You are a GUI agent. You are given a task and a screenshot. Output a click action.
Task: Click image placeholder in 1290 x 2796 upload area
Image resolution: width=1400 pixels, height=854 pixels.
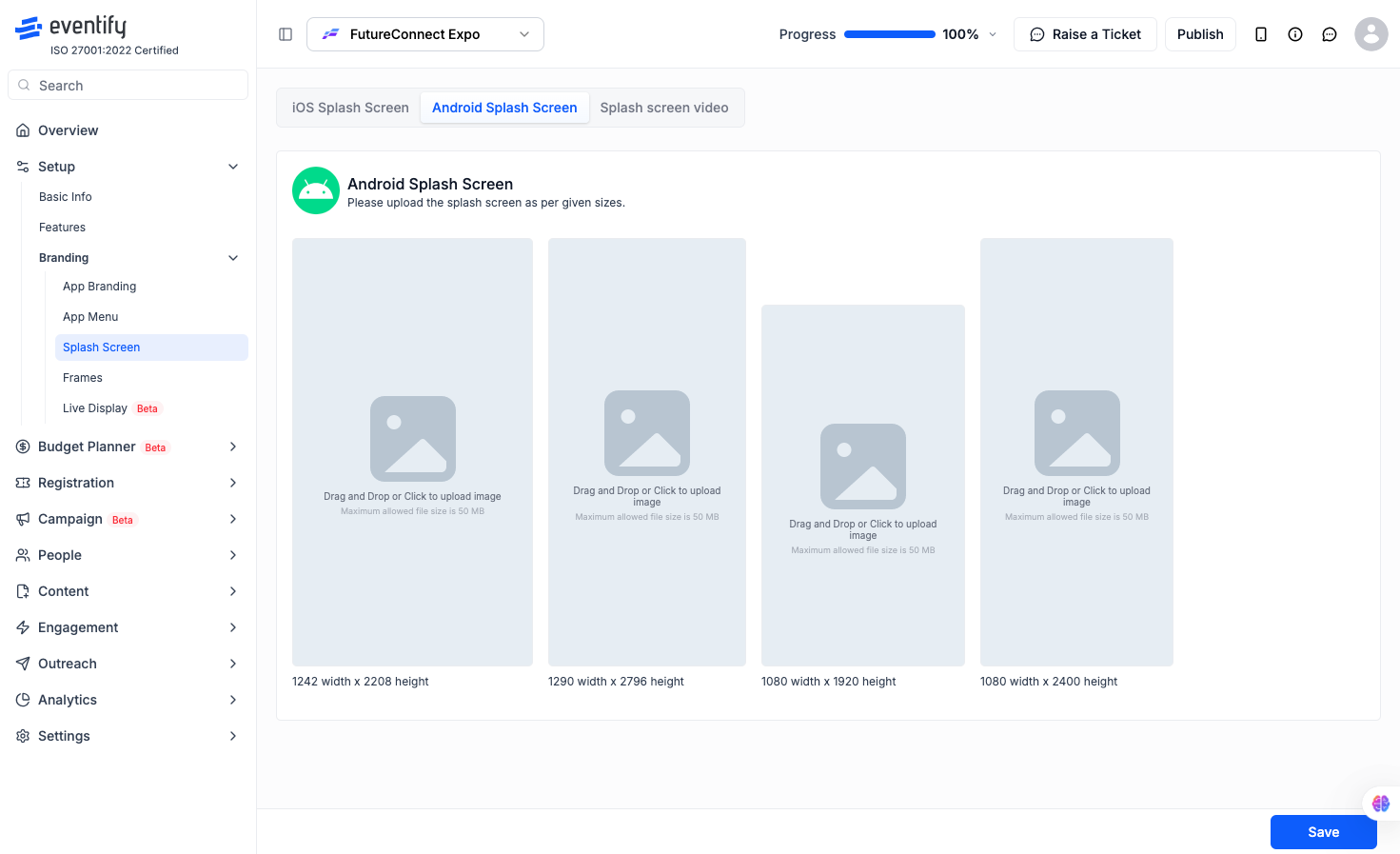647,433
